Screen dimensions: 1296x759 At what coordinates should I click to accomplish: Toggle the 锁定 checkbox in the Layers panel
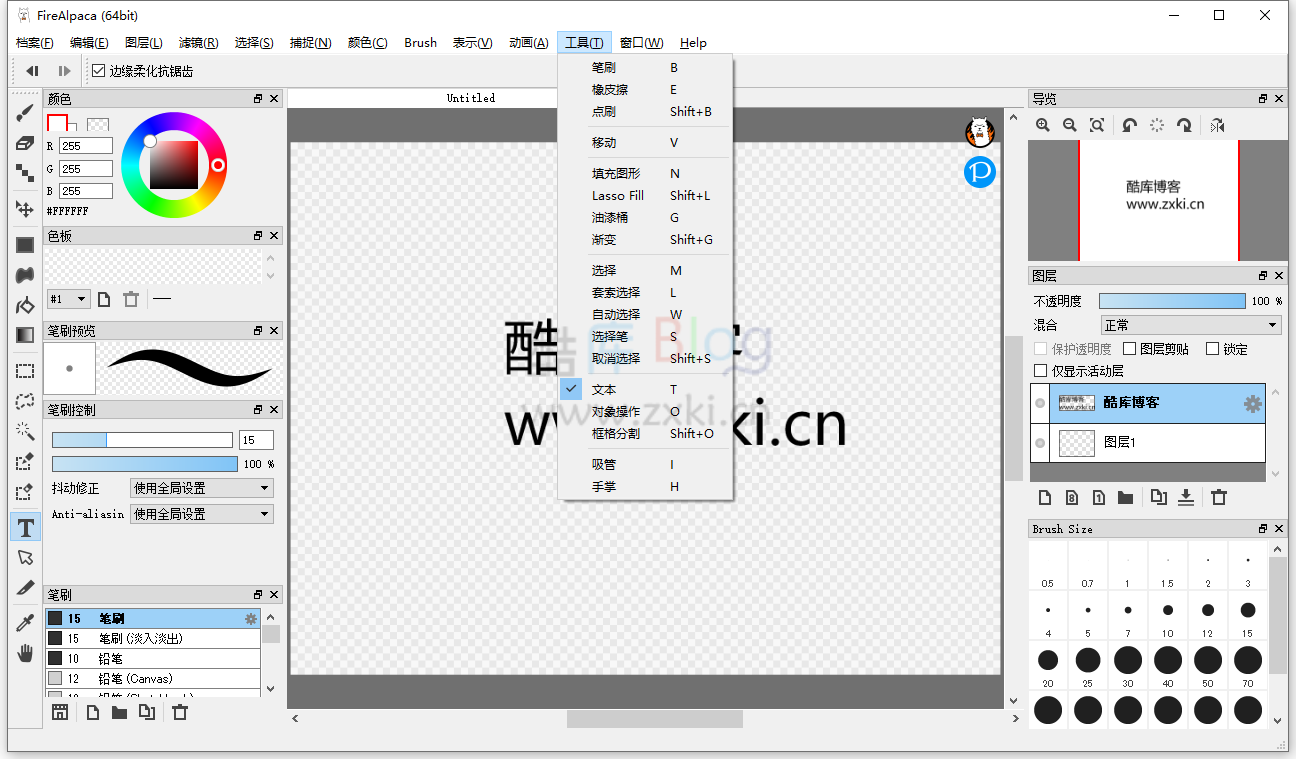click(1210, 348)
